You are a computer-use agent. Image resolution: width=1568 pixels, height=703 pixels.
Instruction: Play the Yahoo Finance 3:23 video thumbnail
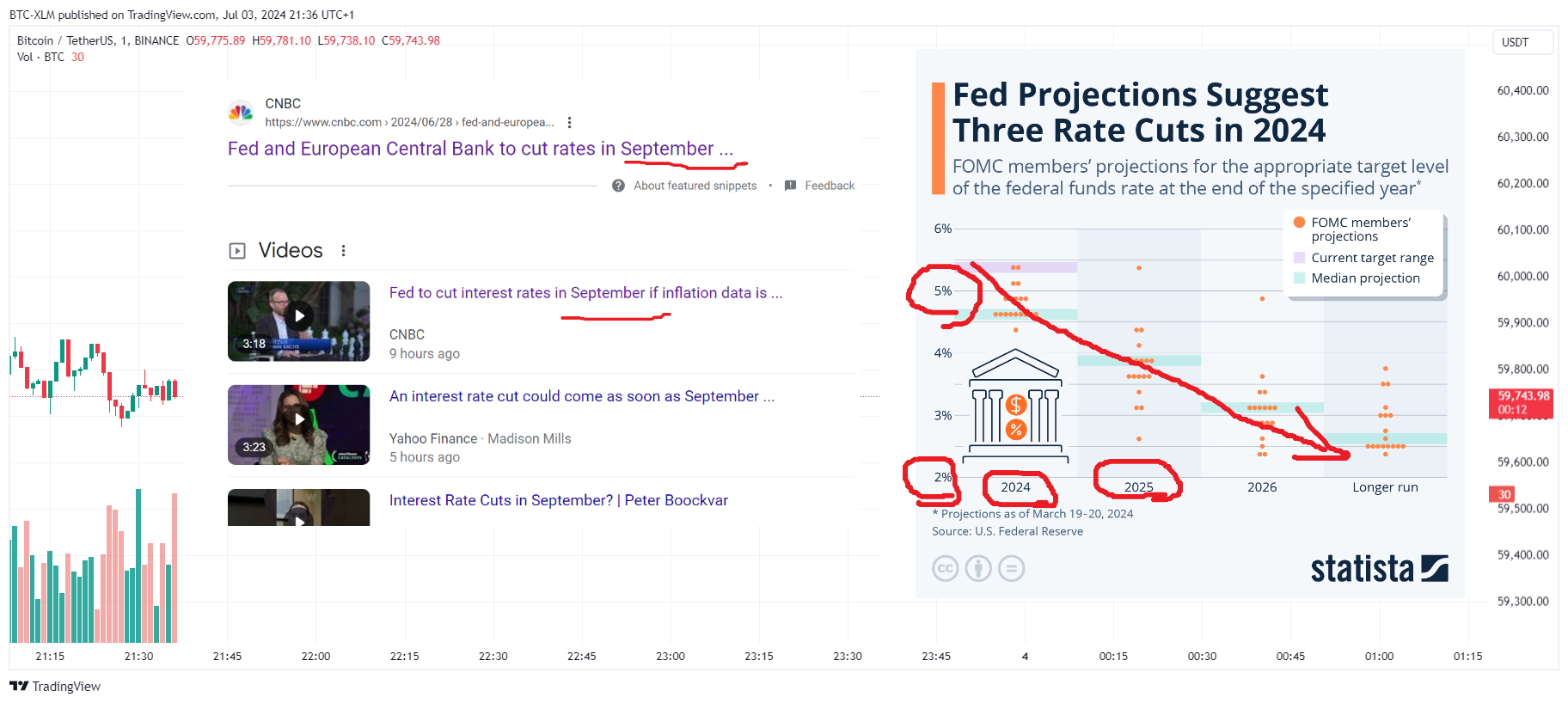tap(298, 425)
